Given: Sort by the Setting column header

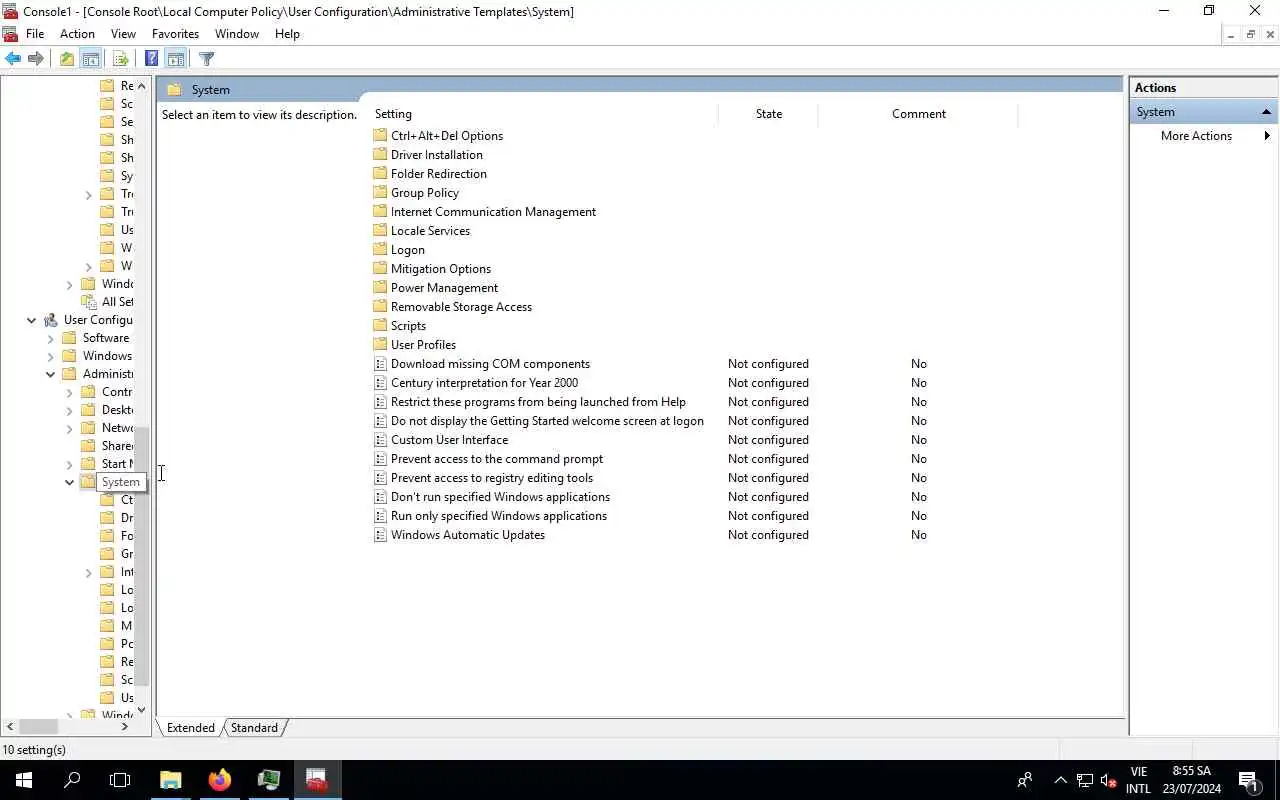Looking at the screenshot, I should (x=543, y=114).
